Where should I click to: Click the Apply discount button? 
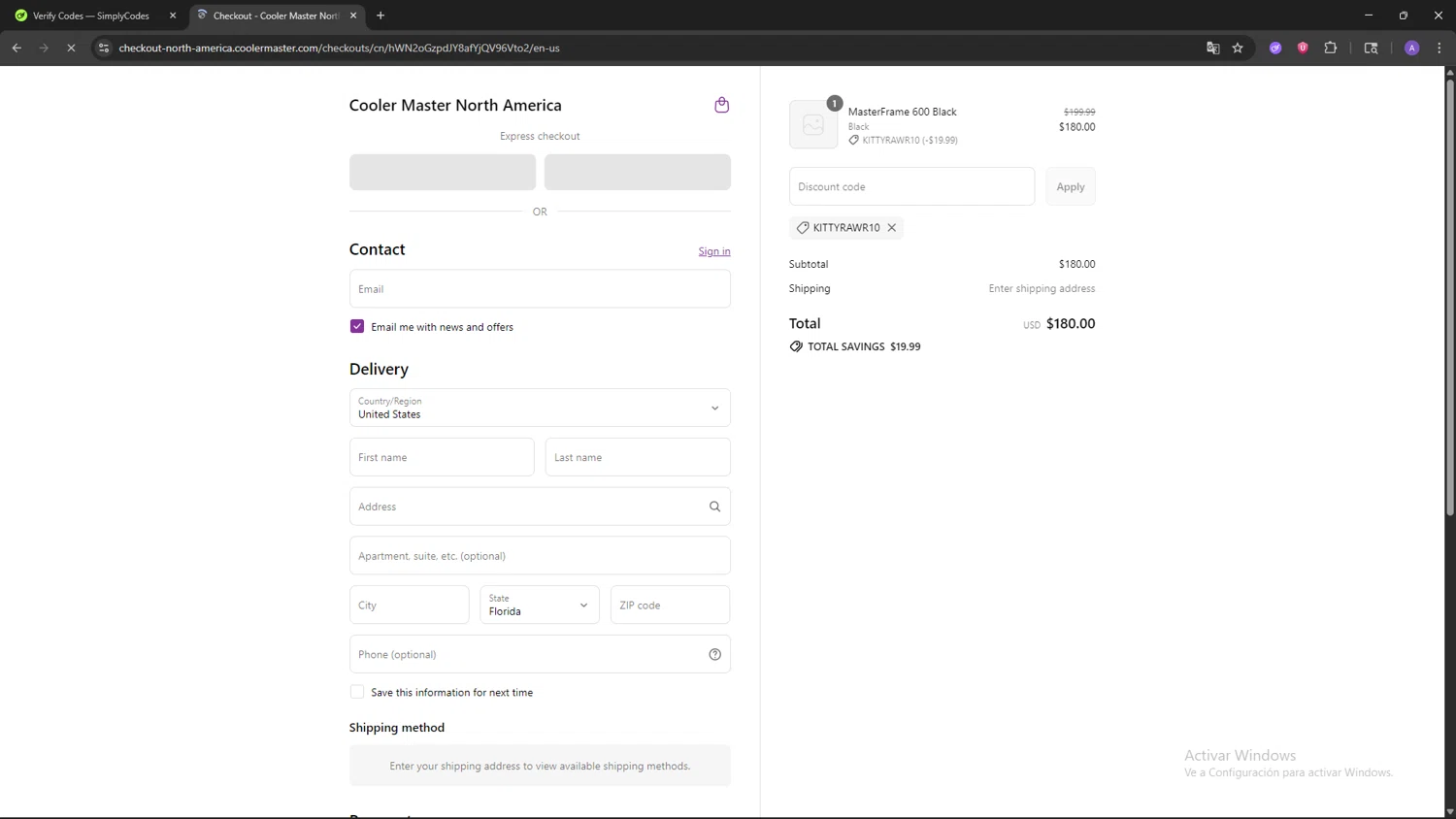pos(1071,186)
